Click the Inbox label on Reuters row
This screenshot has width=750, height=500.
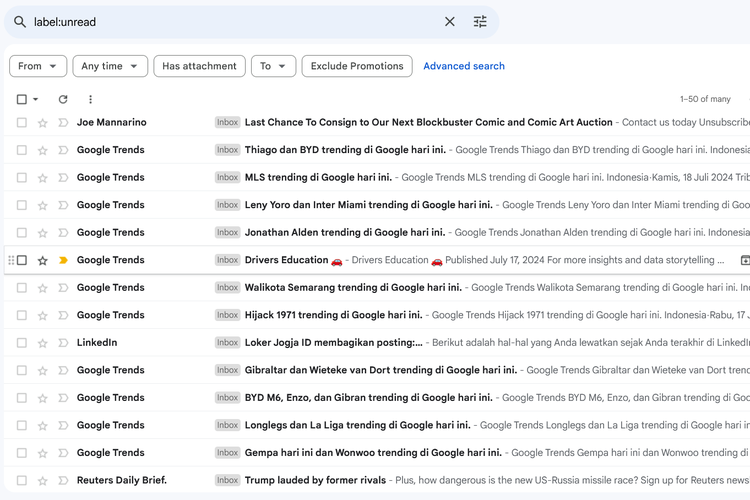[x=227, y=480]
